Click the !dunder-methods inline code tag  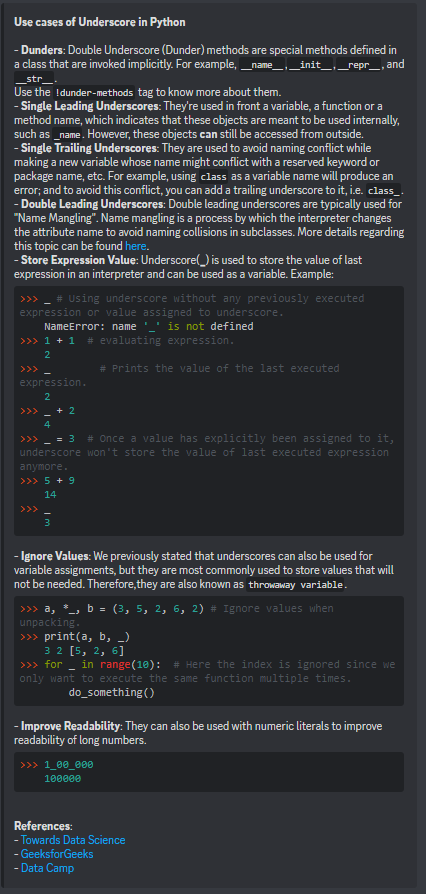95,92
